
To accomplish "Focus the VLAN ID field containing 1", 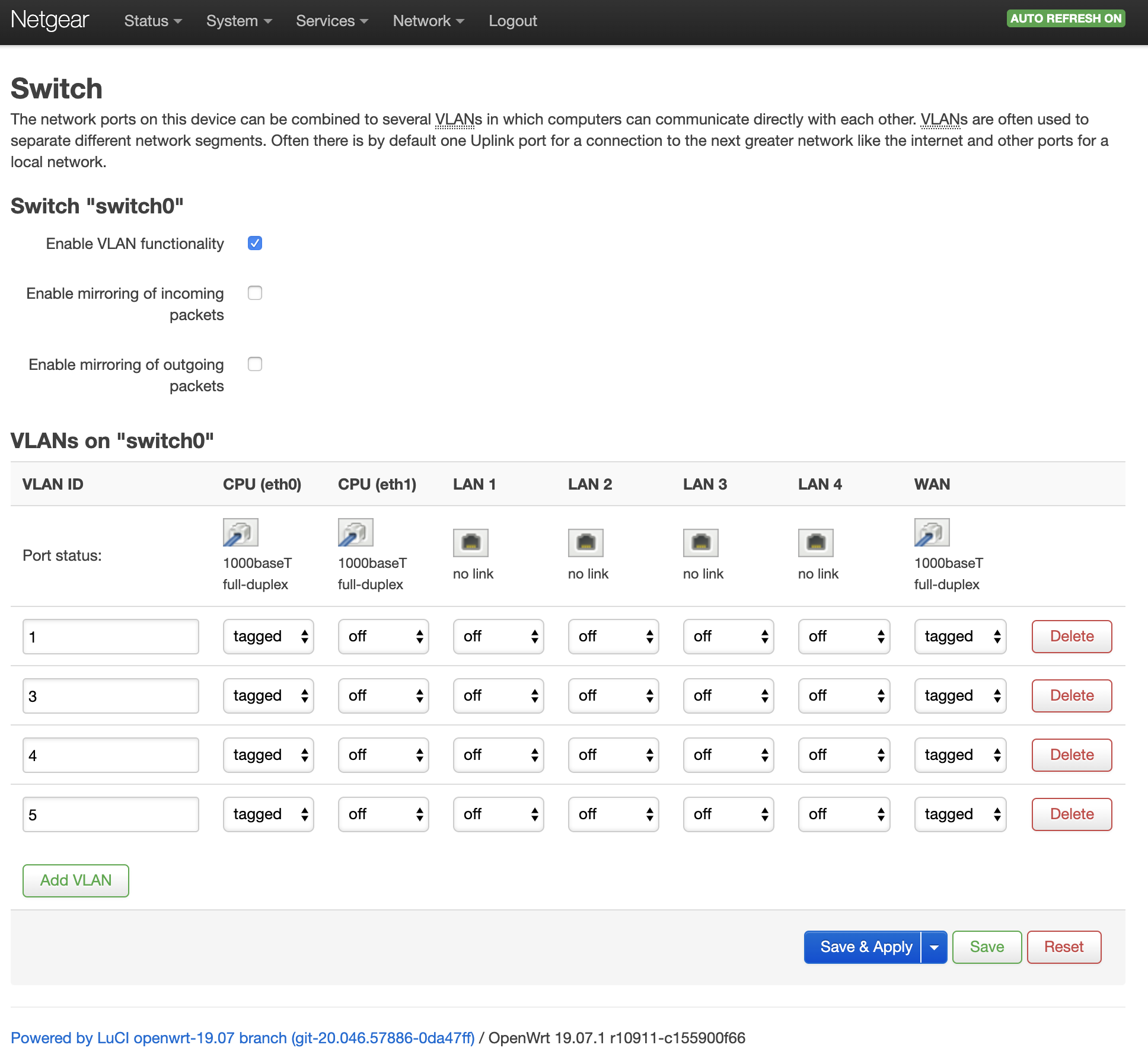I will [111, 637].
